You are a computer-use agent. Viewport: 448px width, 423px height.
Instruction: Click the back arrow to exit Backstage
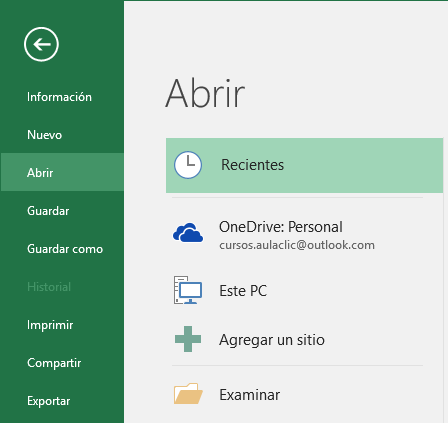tap(41, 44)
